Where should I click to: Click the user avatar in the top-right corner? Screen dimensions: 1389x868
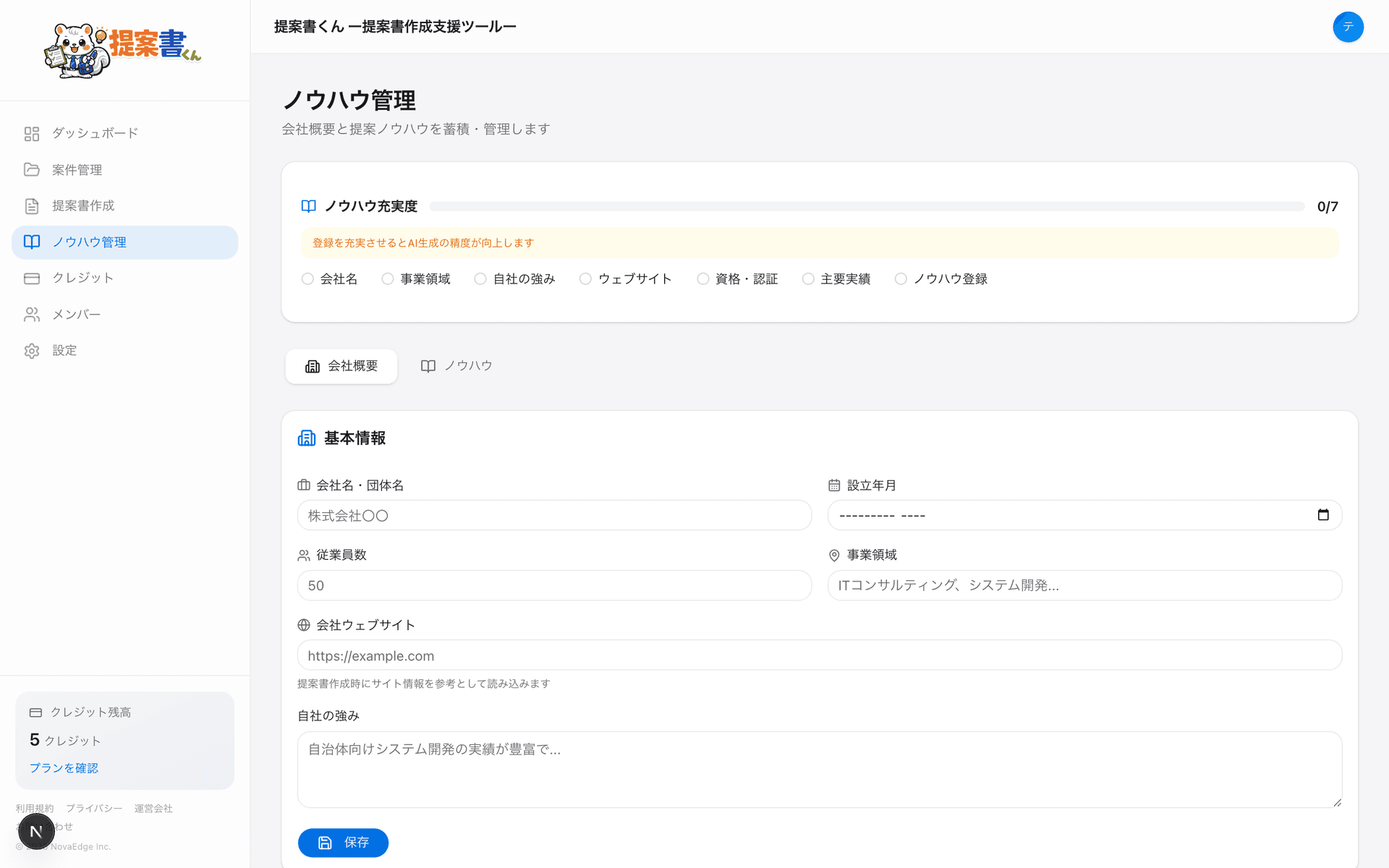tap(1348, 27)
